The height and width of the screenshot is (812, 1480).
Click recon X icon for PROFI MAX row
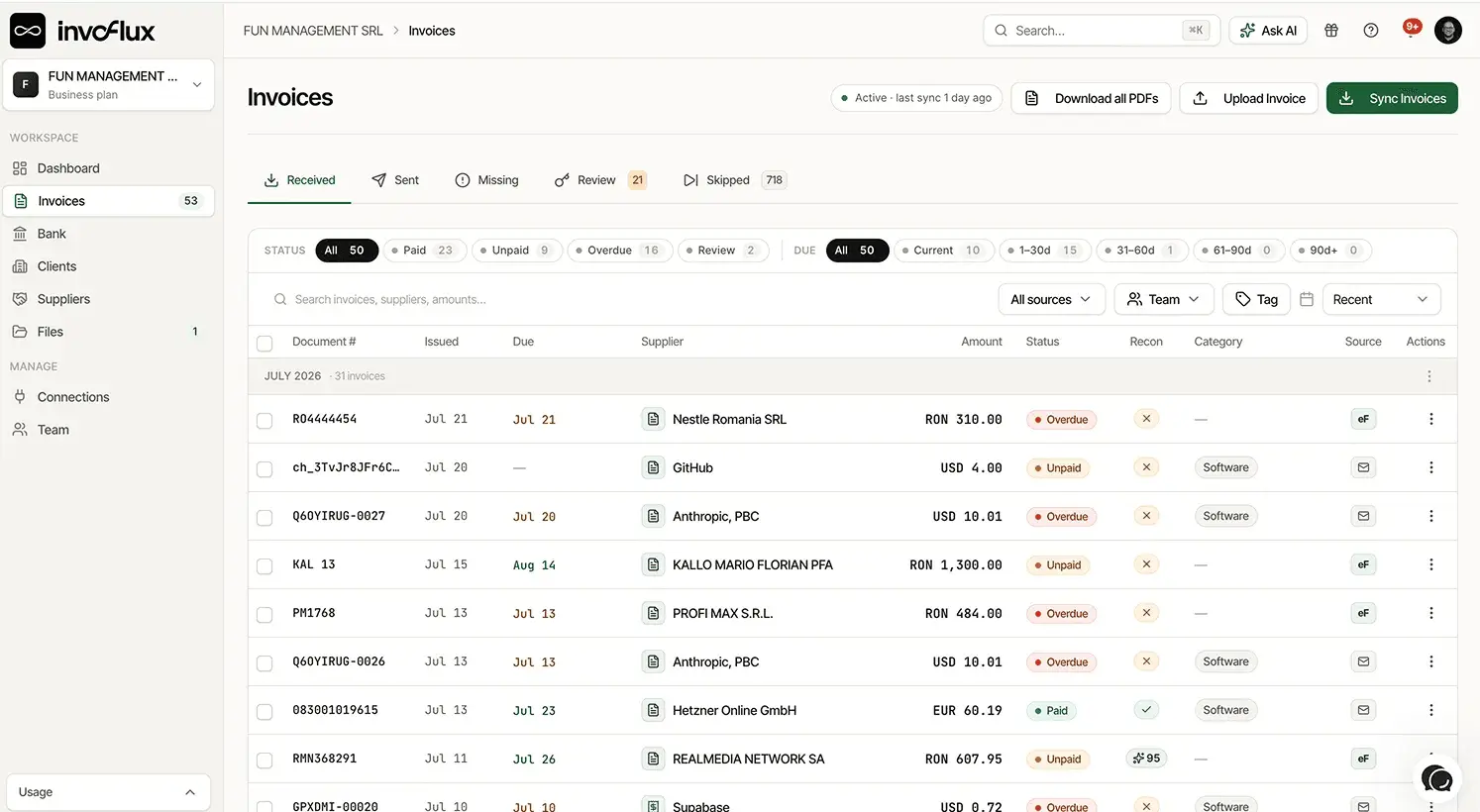coord(1146,613)
